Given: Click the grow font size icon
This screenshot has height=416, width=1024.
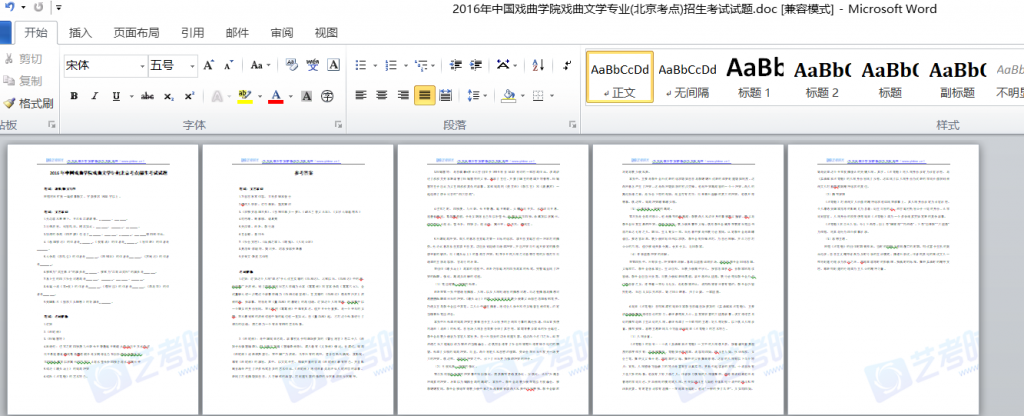Looking at the screenshot, I should [x=209, y=66].
